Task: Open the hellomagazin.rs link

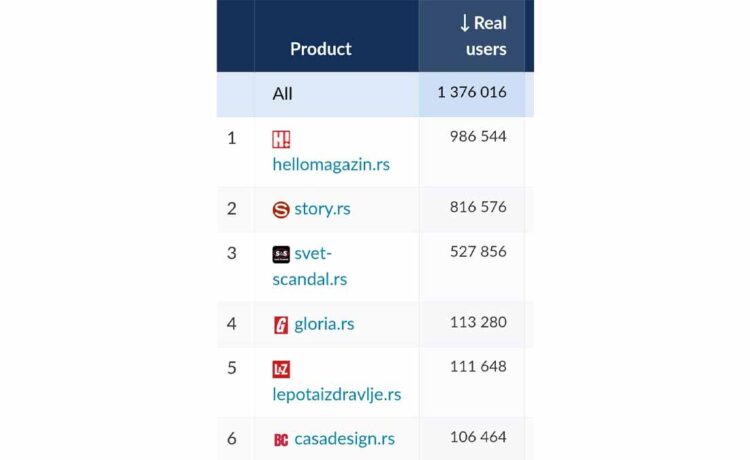Action: pyautogui.click(x=331, y=164)
